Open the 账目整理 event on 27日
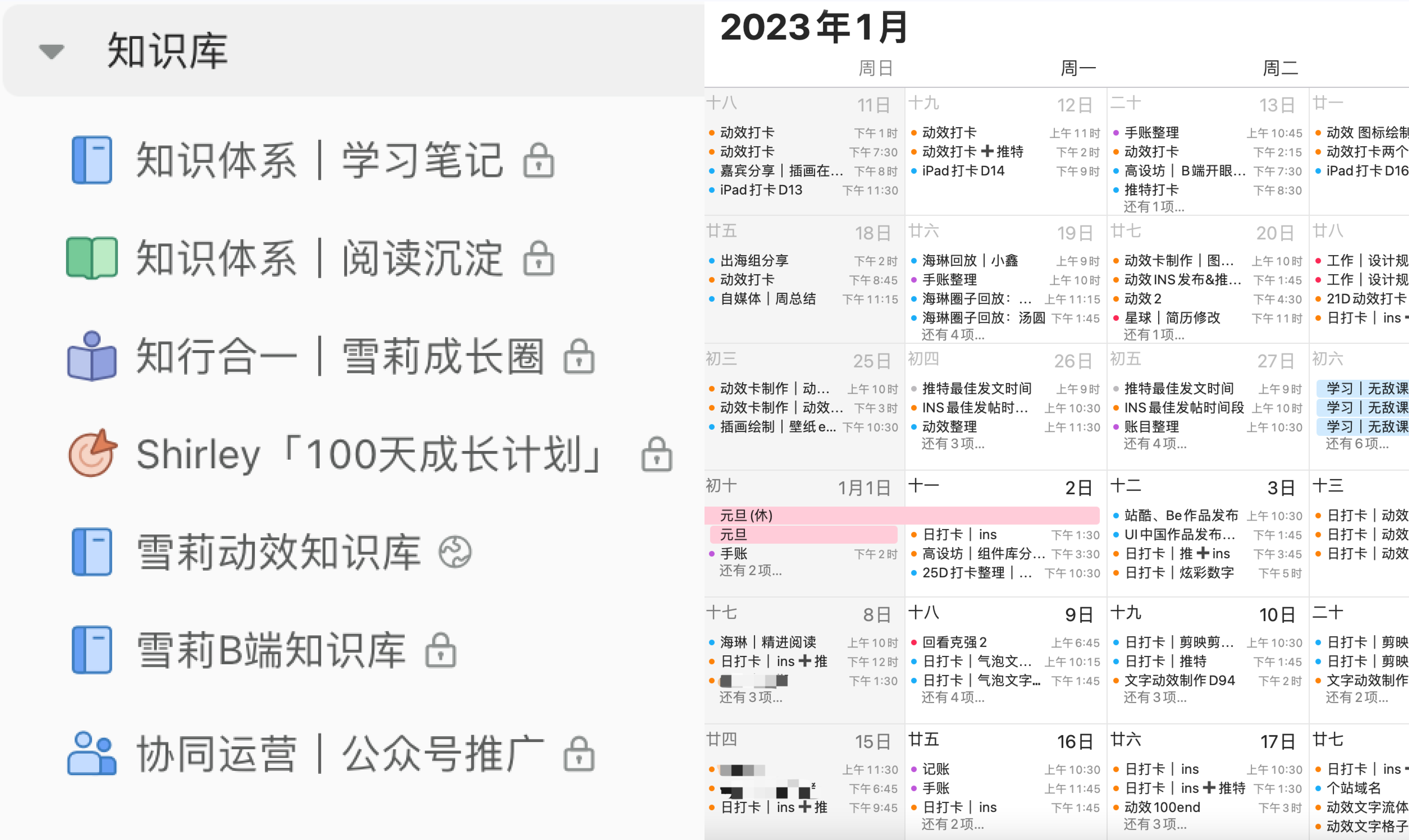Image resolution: width=1409 pixels, height=840 pixels. point(1208,427)
